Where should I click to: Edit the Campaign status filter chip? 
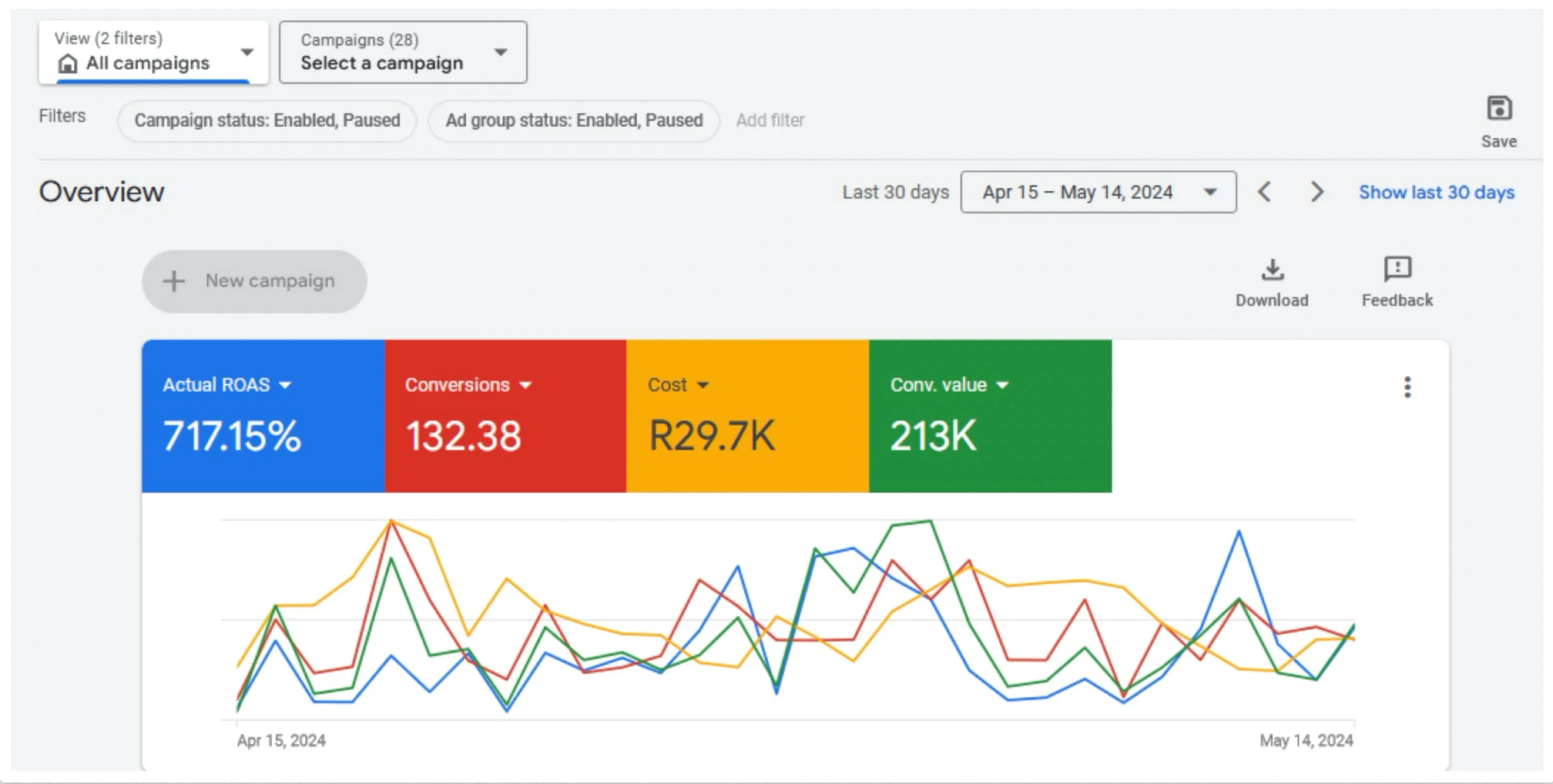(267, 120)
